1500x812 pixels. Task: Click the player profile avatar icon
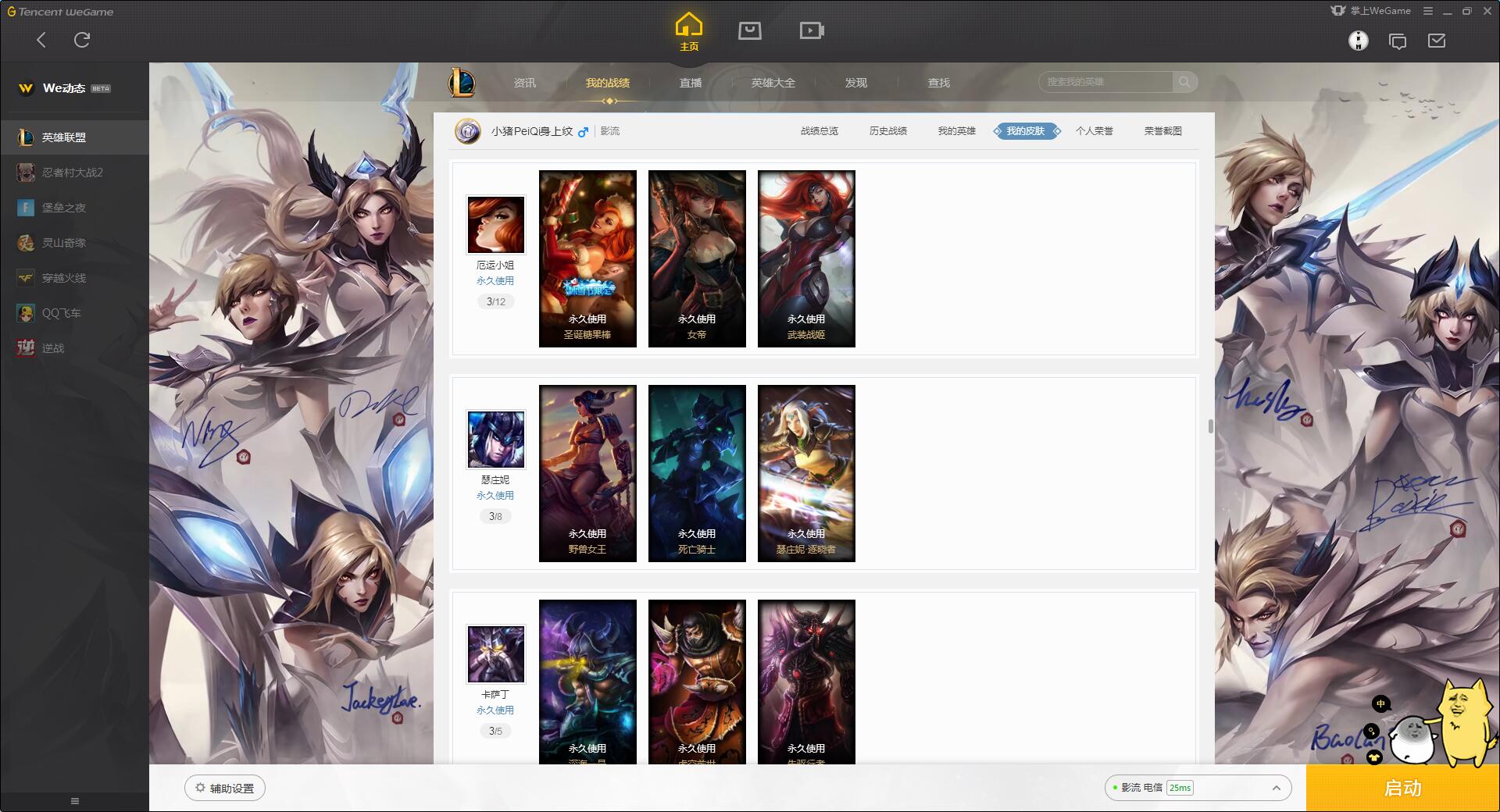coord(468,131)
